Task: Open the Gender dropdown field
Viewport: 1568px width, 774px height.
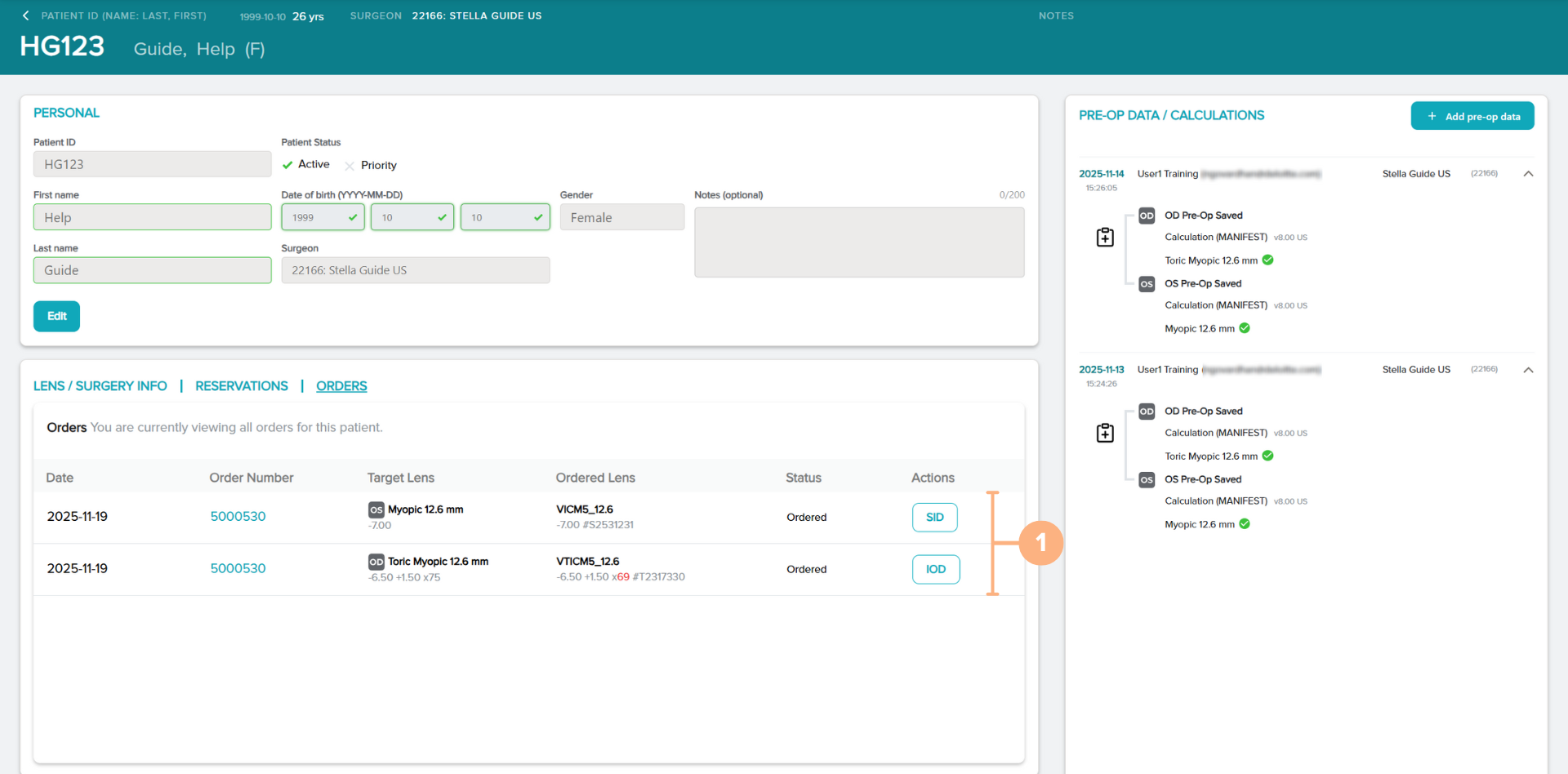Action: (x=621, y=217)
